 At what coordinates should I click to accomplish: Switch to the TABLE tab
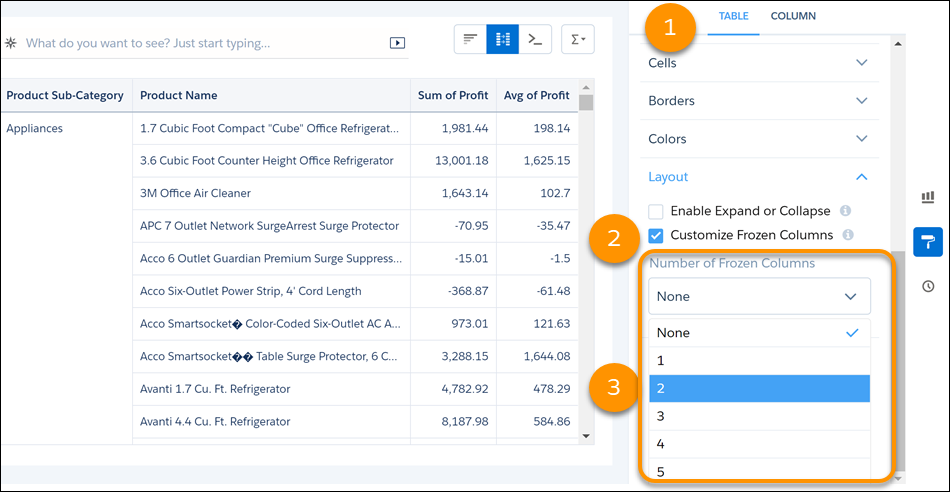point(733,16)
